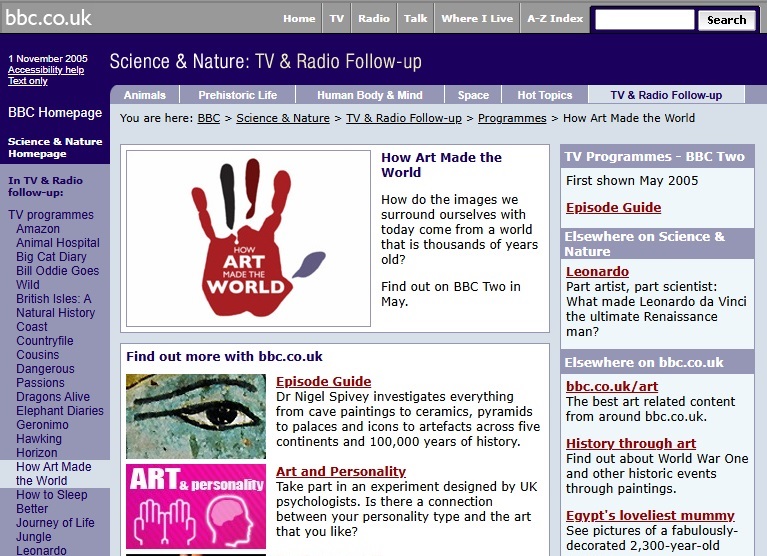Open Hawking in sidebar
The height and width of the screenshot is (556, 767).
[39, 439]
